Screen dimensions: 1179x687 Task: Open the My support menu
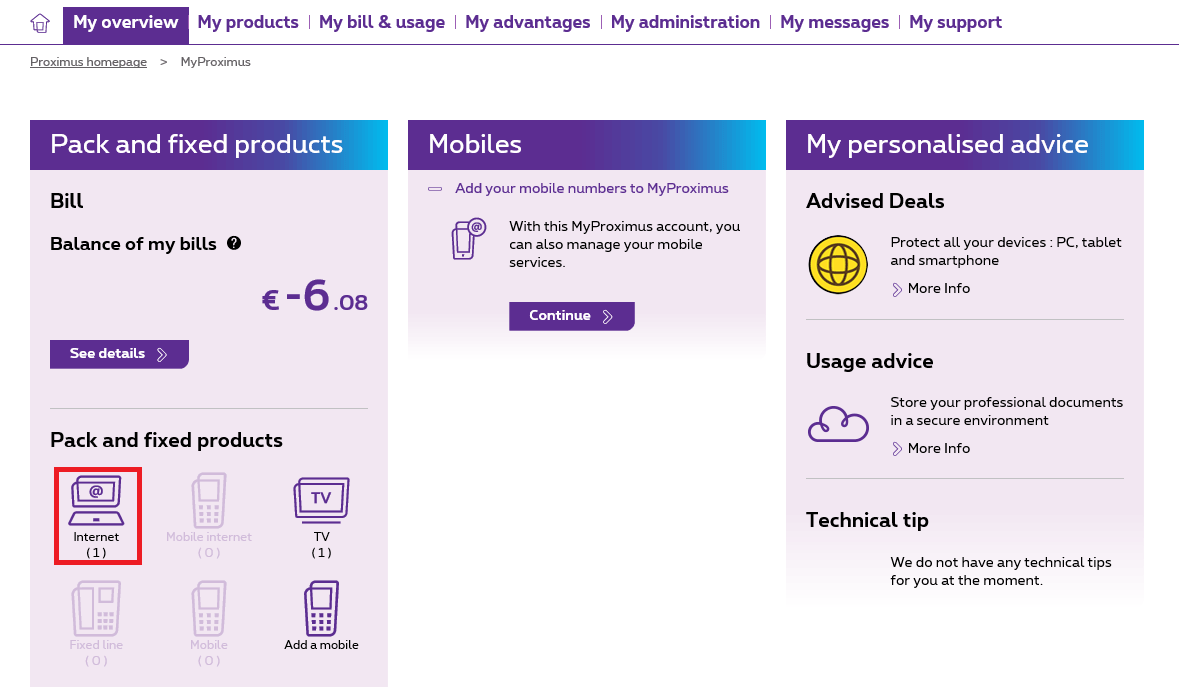pyautogui.click(x=955, y=23)
